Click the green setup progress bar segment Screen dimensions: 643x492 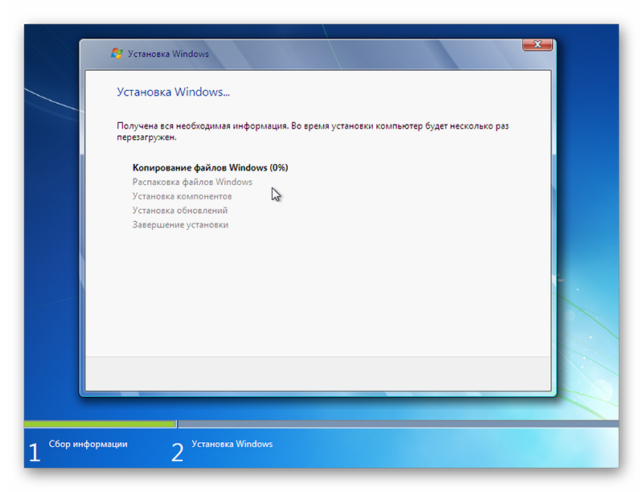(100, 424)
